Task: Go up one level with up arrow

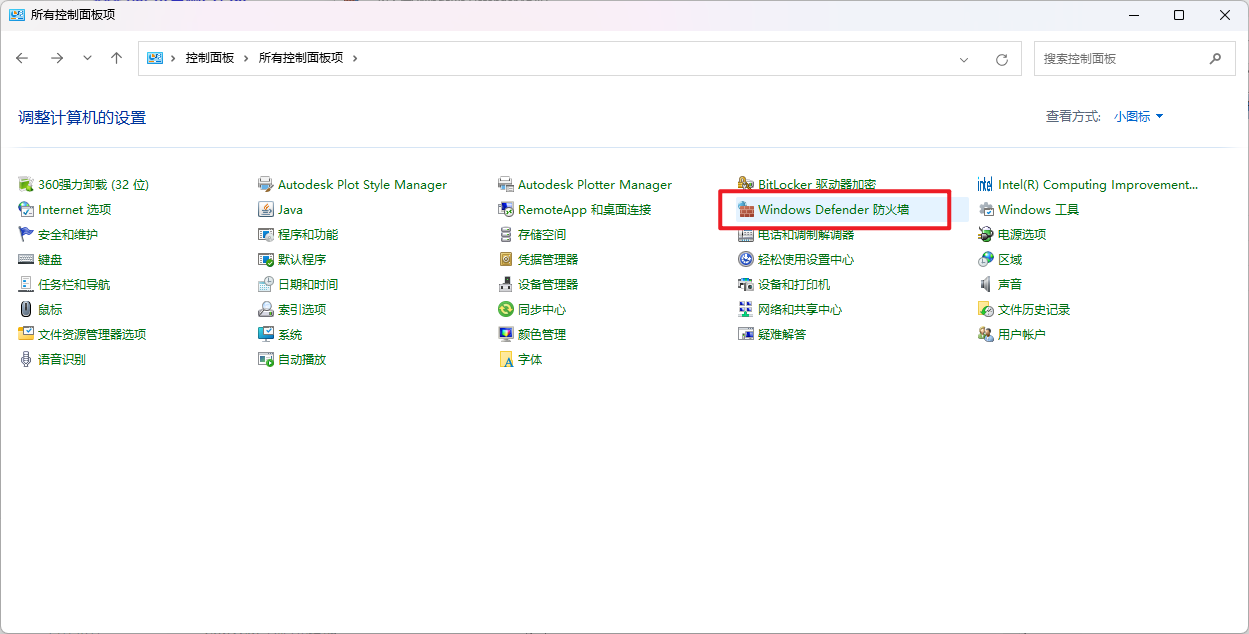Action: click(x=116, y=58)
